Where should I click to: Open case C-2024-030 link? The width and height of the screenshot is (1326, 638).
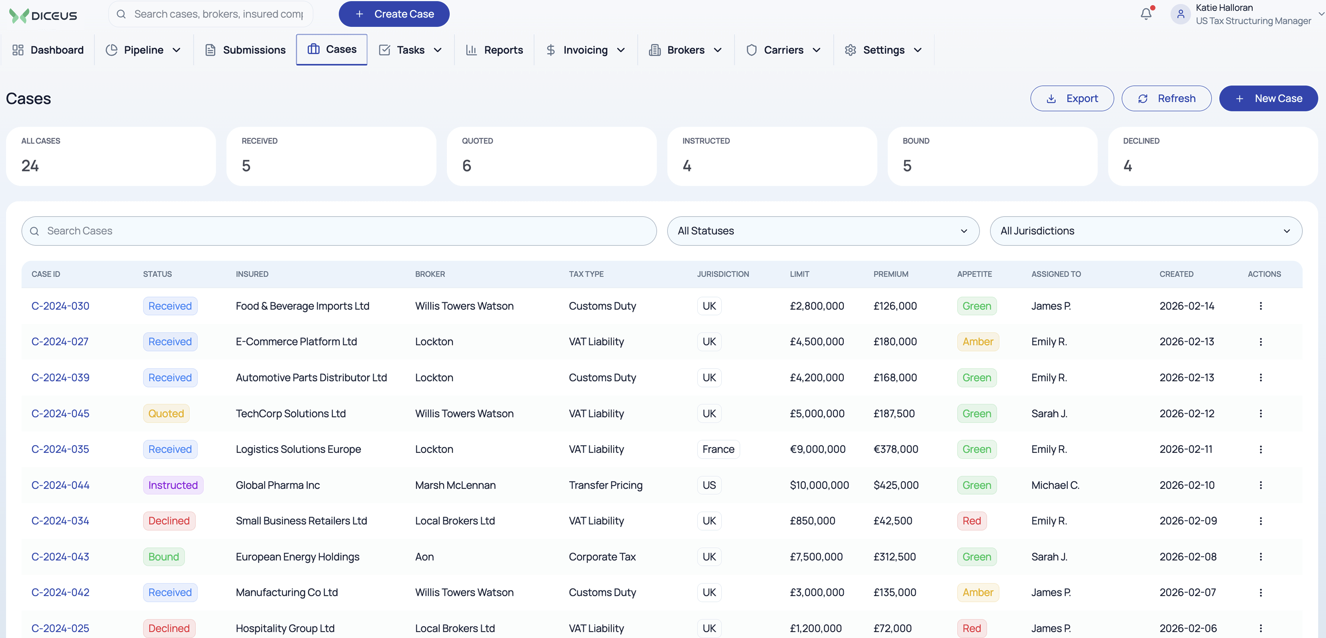60,306
